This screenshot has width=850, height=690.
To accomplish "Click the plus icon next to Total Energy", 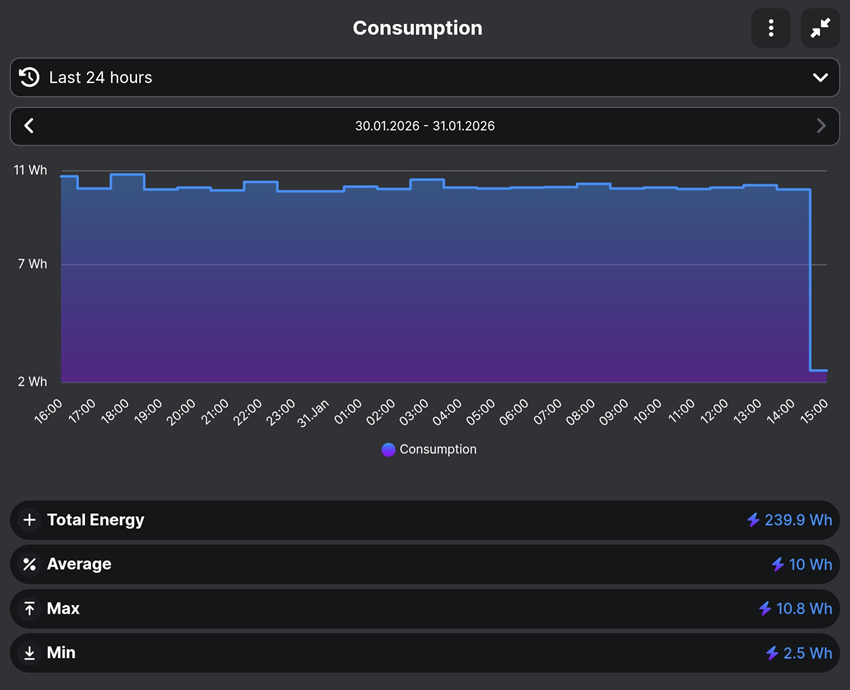I will tap(30, 520).
